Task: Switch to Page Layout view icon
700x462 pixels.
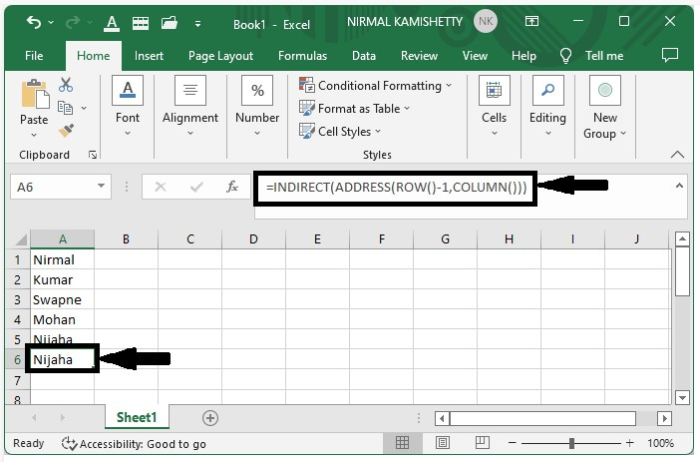Action: coord(442,442)
